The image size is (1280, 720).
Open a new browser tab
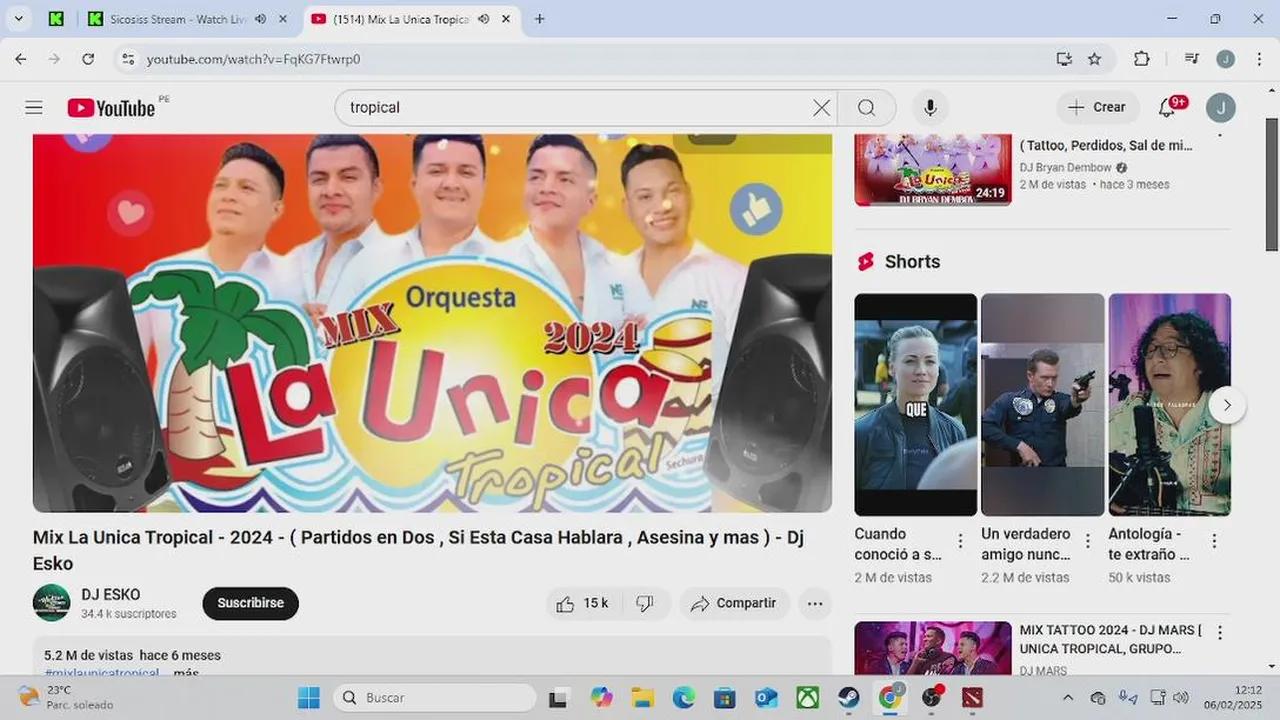coord(539,19)
